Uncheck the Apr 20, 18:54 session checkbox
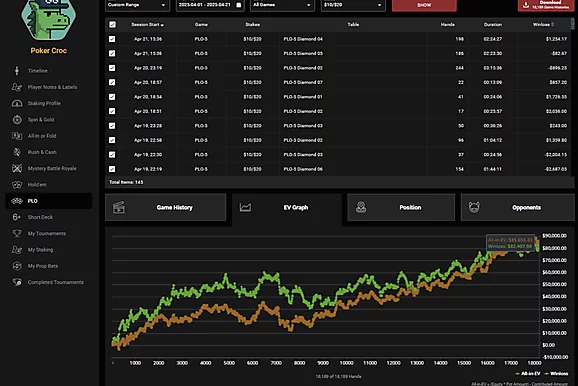Screen dimensions: 578x386 (112, 97)
